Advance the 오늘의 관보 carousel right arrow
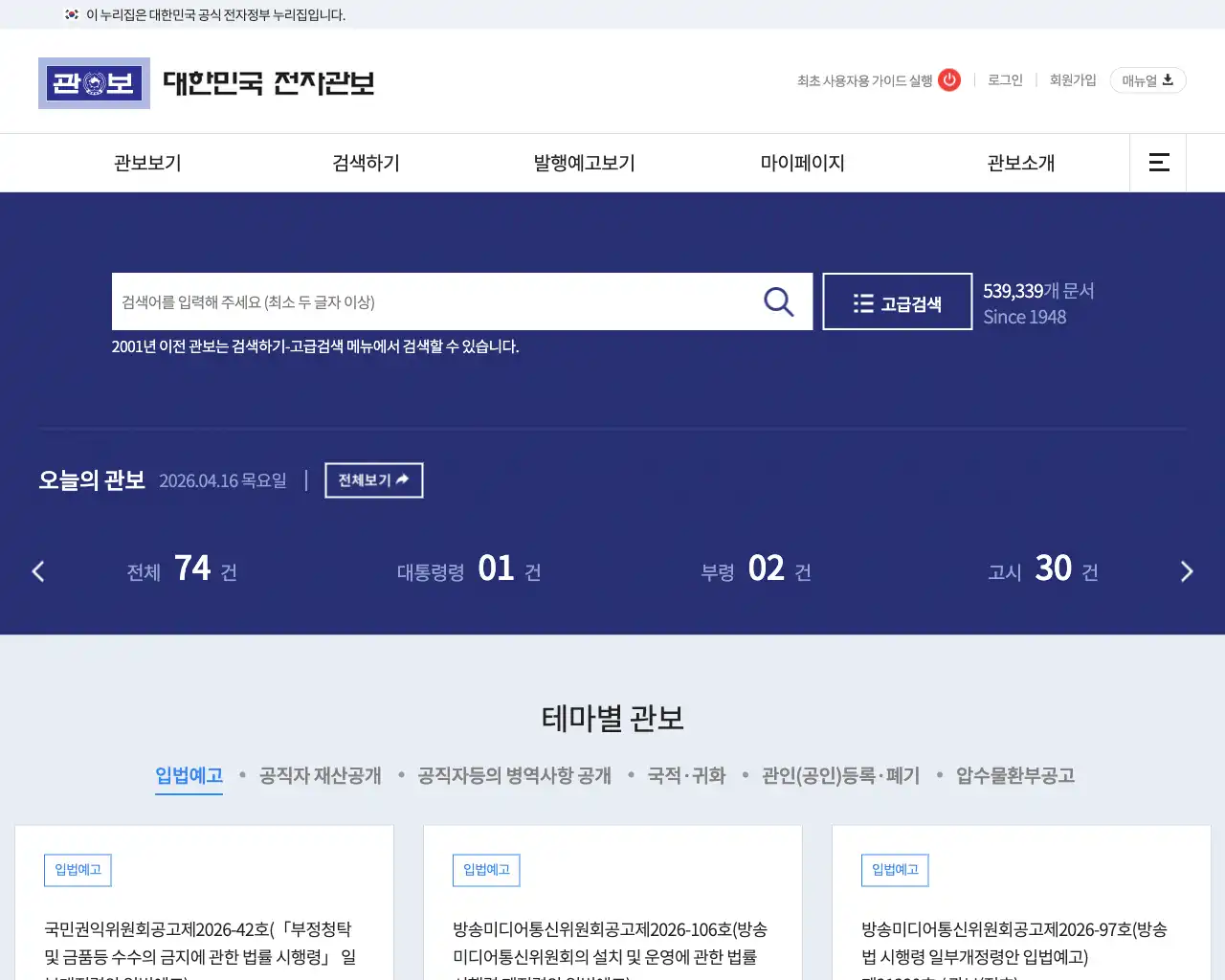The image size is (1225, 980). (1187, 571)
